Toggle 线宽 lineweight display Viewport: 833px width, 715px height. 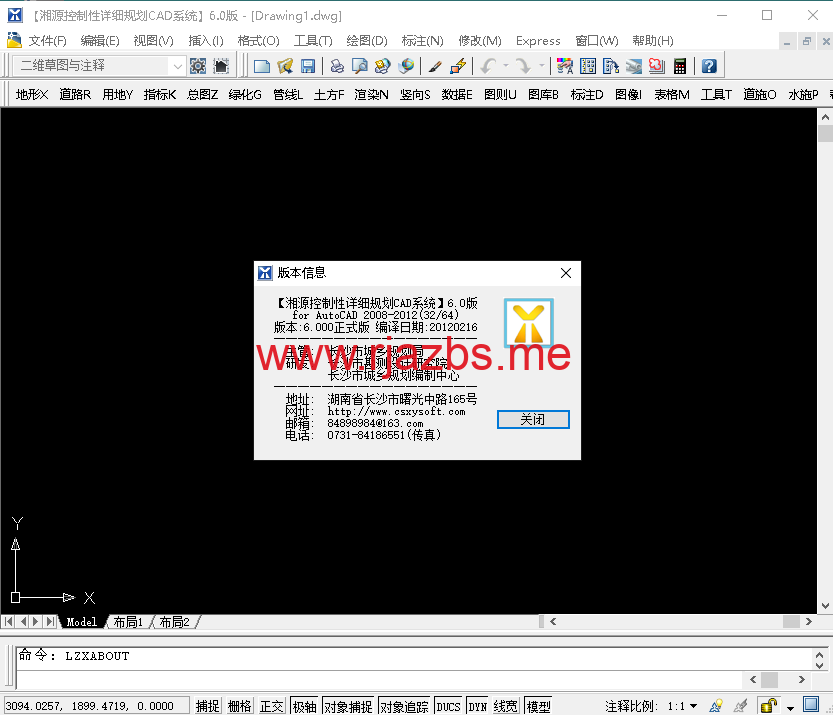point(505,706)
